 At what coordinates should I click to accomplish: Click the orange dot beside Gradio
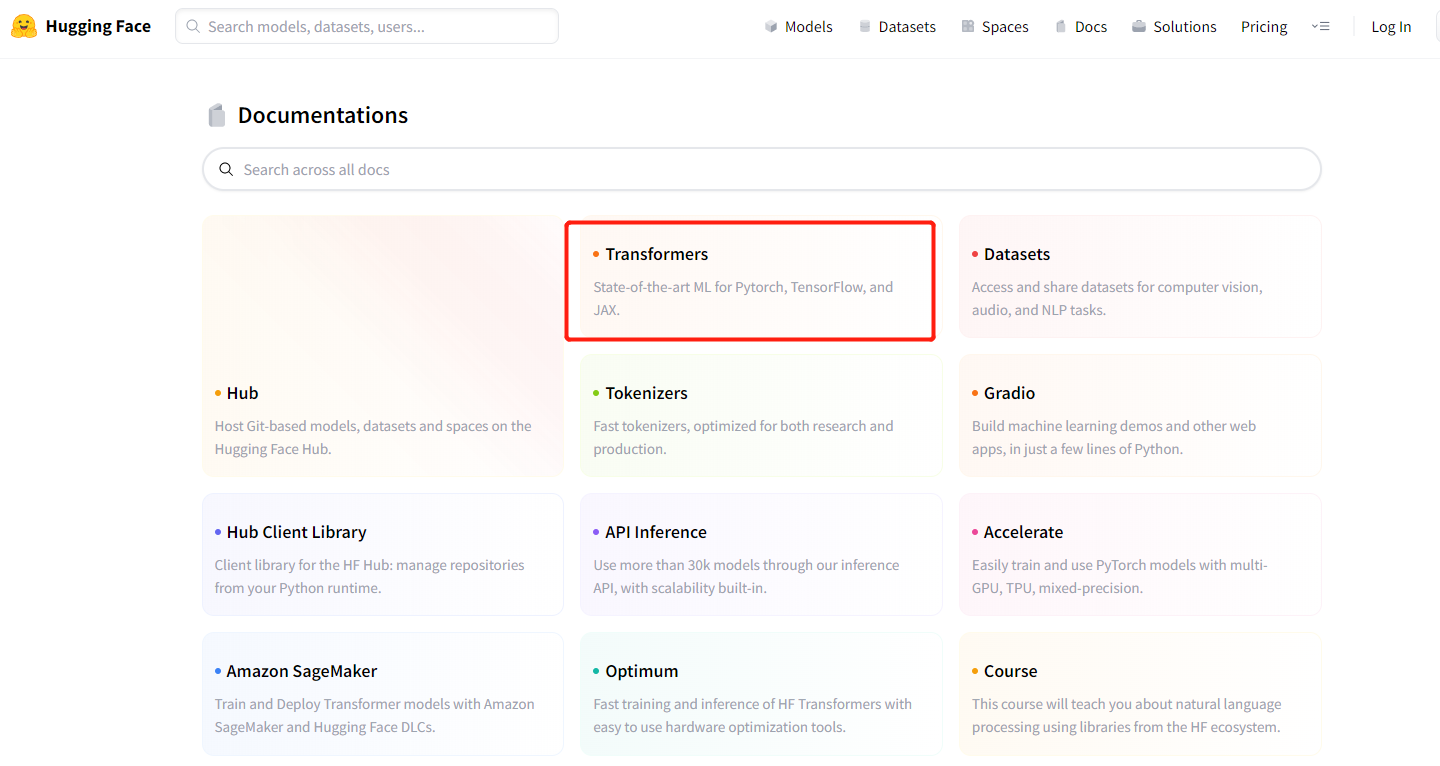(x=975, y=393)
